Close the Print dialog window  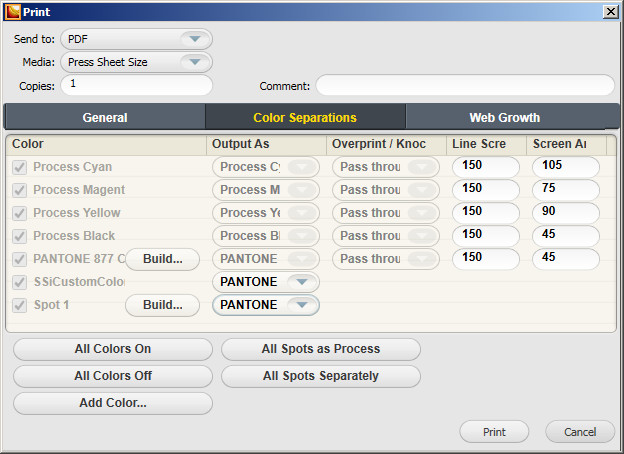tap(611, 11)
